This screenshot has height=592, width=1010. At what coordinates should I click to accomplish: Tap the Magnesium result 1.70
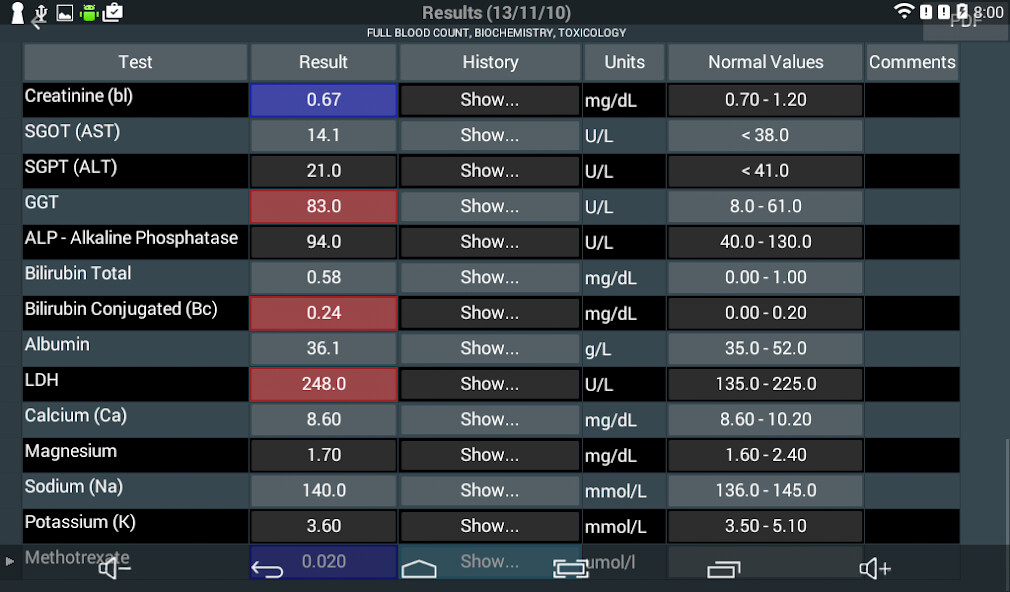tap(323, 455)
